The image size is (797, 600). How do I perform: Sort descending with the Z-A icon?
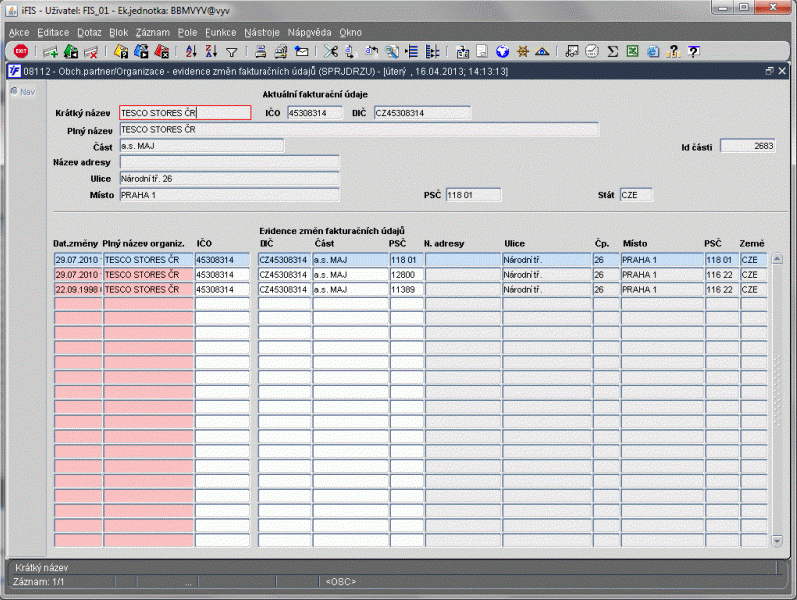pos(212,51)
